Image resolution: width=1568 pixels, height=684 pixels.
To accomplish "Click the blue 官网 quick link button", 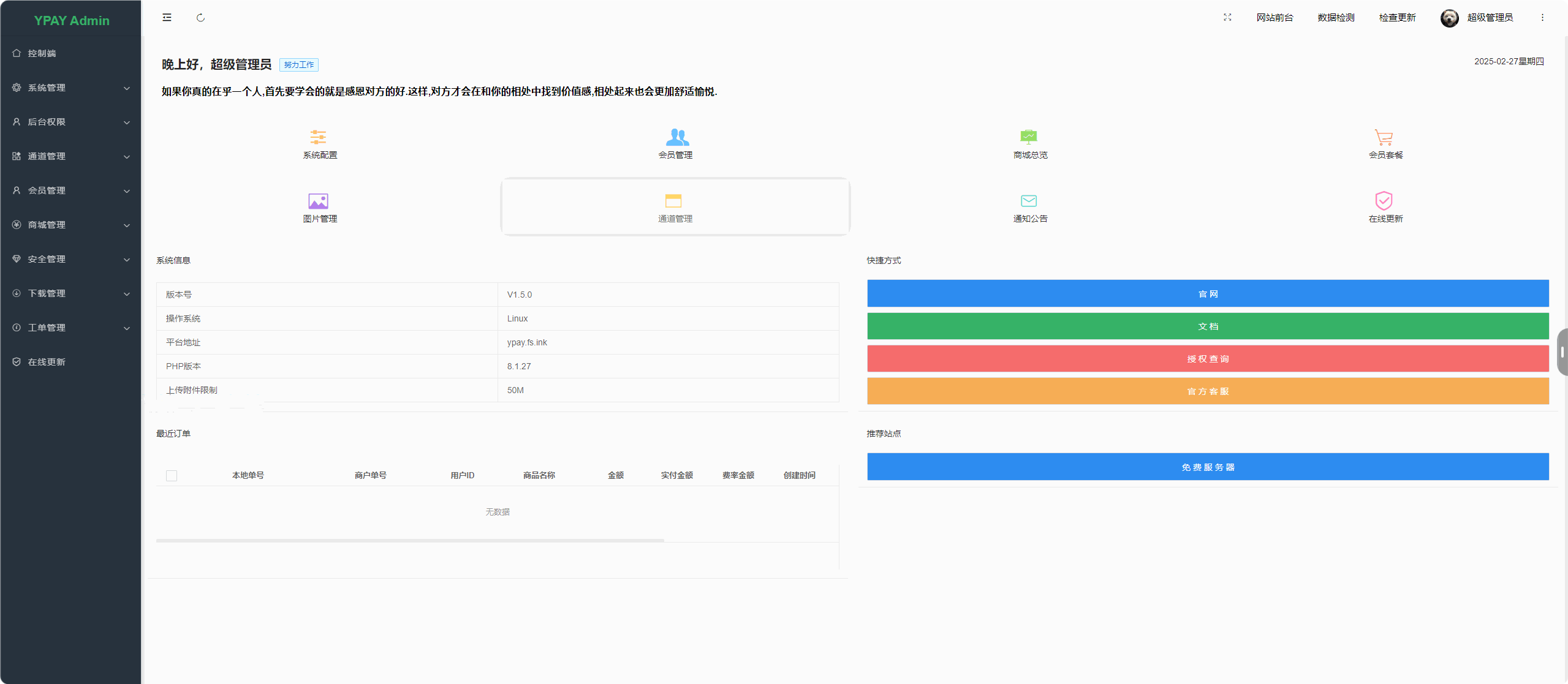I will coord(1207,293).
